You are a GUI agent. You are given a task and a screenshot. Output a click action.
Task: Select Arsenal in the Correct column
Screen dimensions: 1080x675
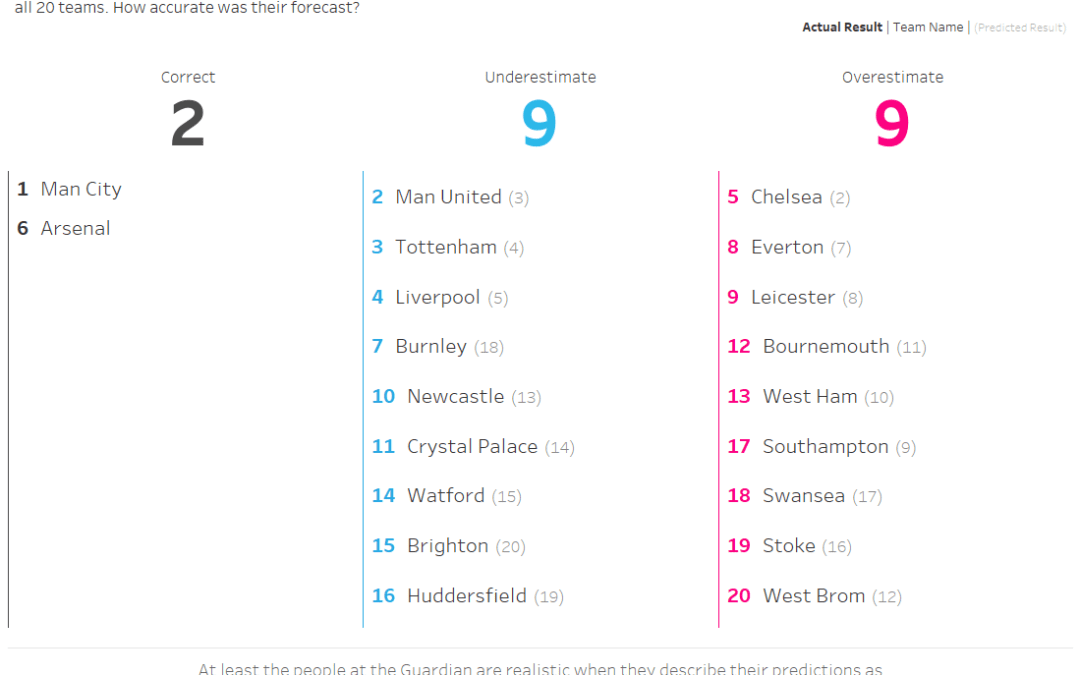coord(75,229)
